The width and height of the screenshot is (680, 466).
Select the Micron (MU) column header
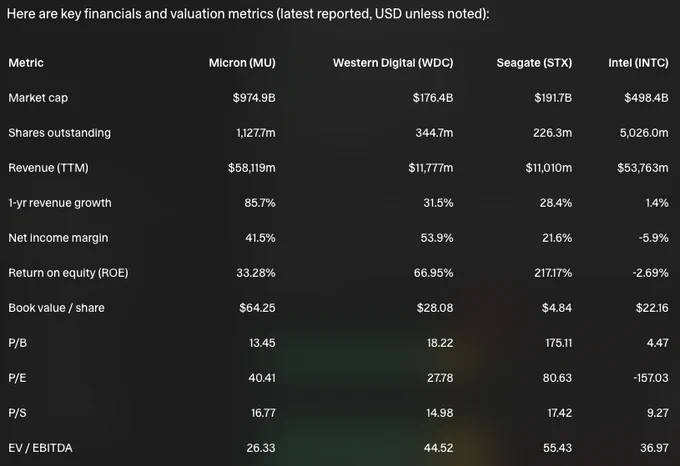click(242, 63)
